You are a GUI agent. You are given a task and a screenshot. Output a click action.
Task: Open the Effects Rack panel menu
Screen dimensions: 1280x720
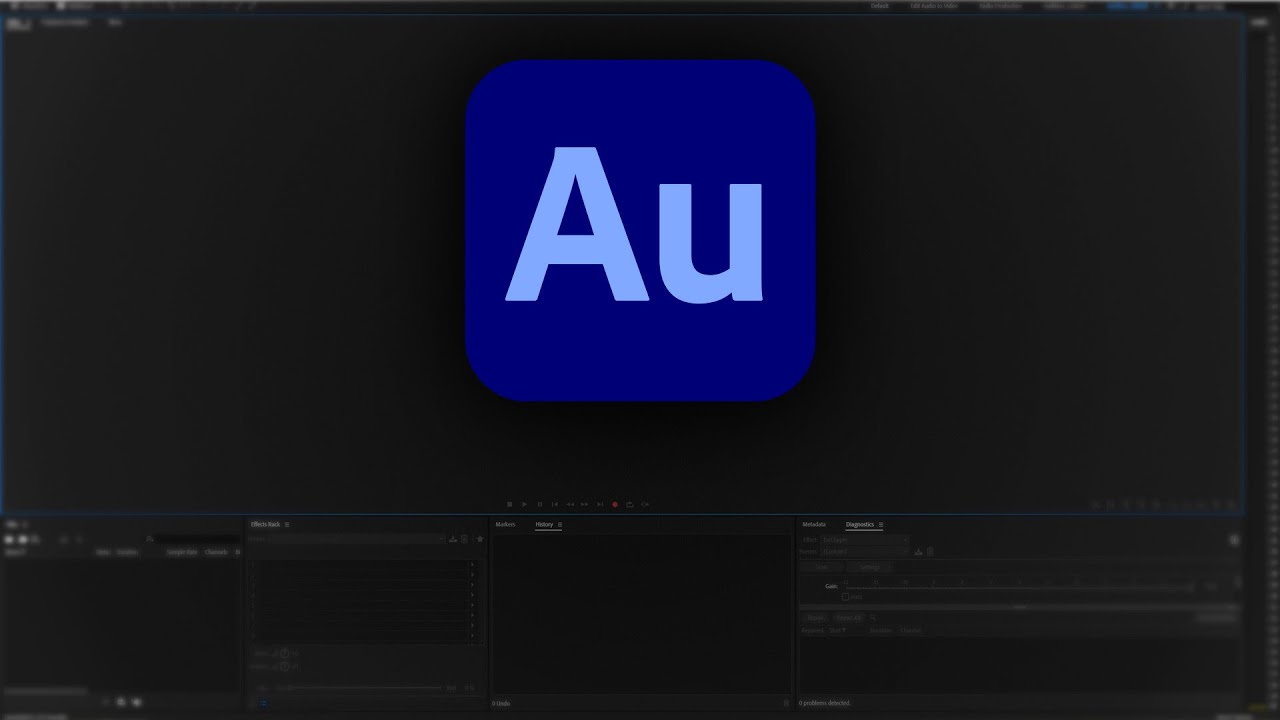pyautogui.click(x=287, y=524)
